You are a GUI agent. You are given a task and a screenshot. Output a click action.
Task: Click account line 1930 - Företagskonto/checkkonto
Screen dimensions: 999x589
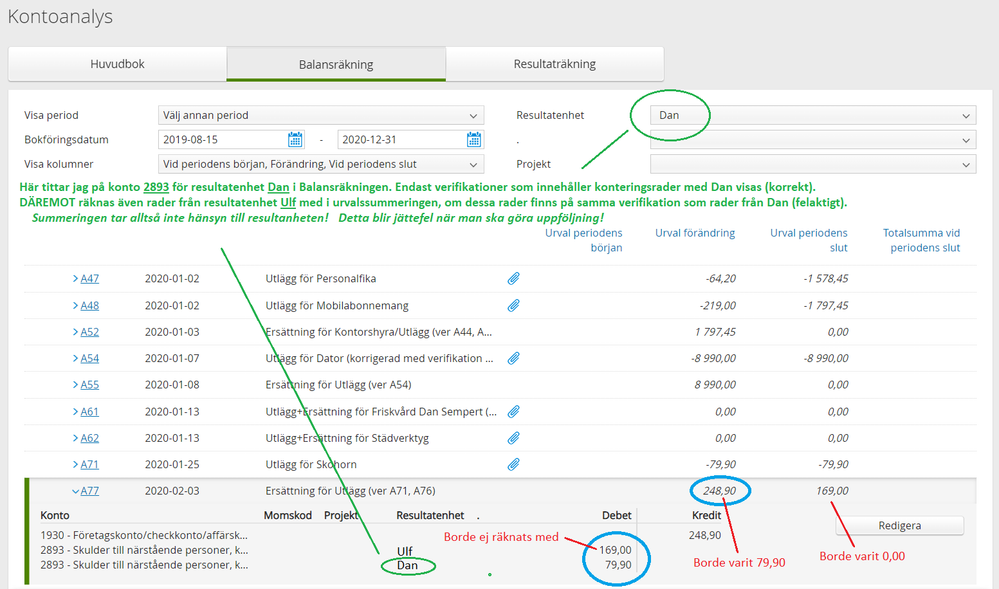pyautogui.click(x=144, y=535)
